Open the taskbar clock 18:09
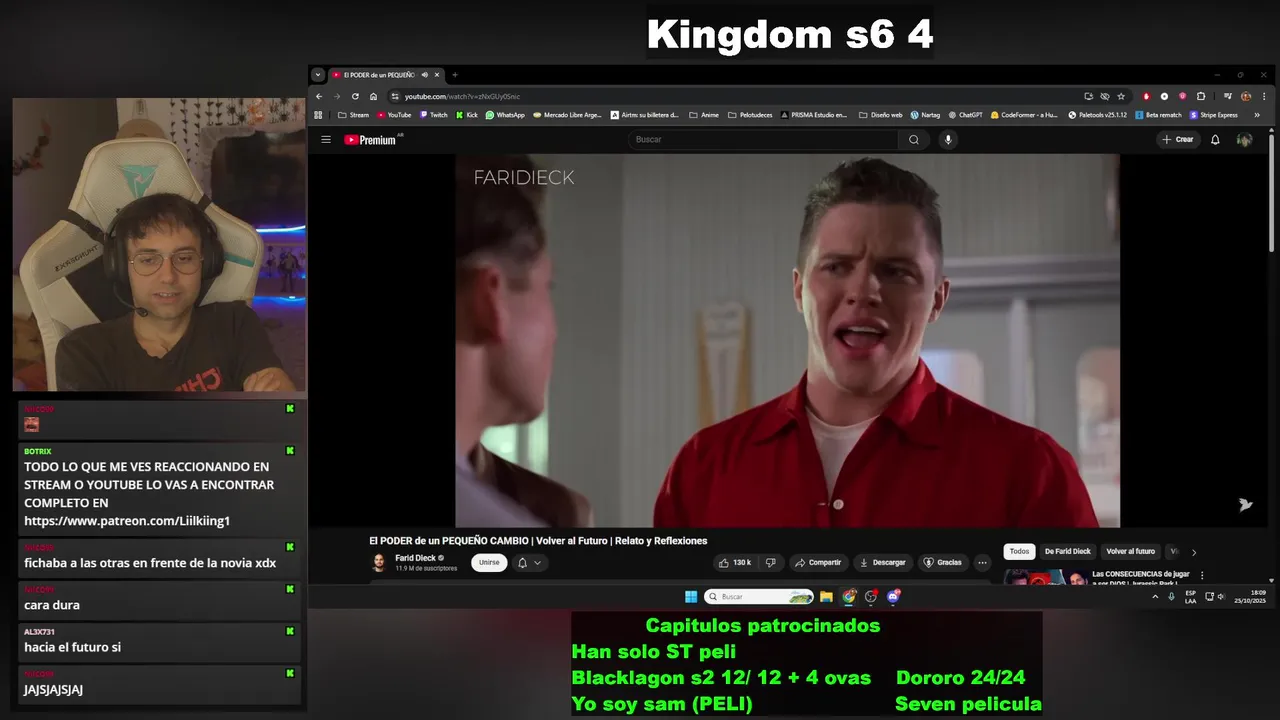 (1249, 597)
